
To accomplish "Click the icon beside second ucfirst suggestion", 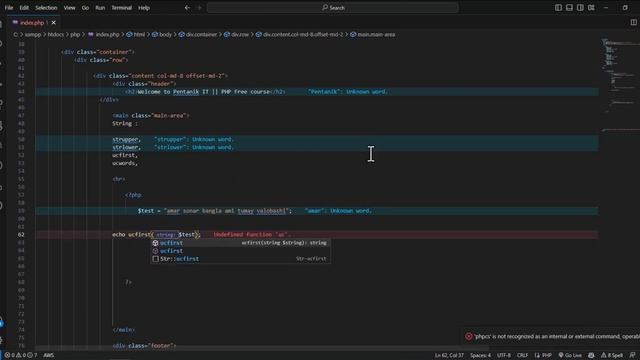I will click(x=155, y=251).
